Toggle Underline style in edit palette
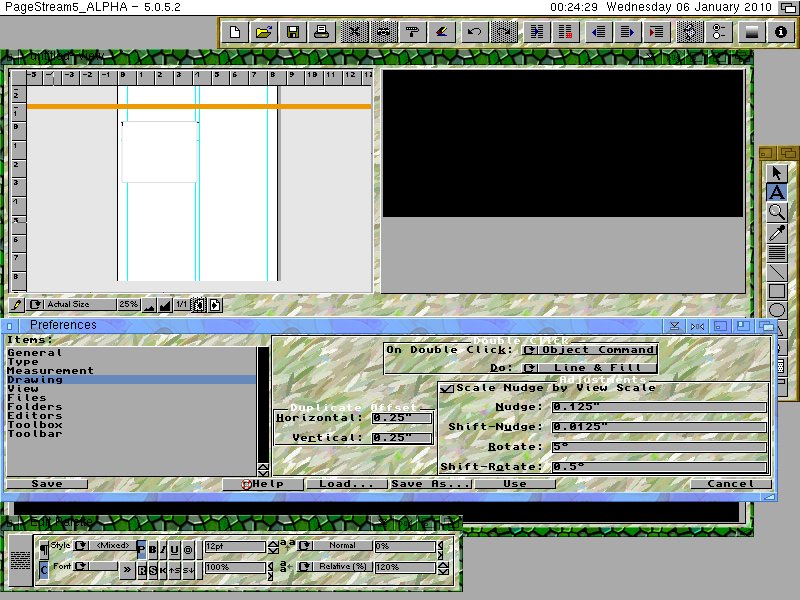The width and height of the screenshot is (800, 600). tap(174, 549)
